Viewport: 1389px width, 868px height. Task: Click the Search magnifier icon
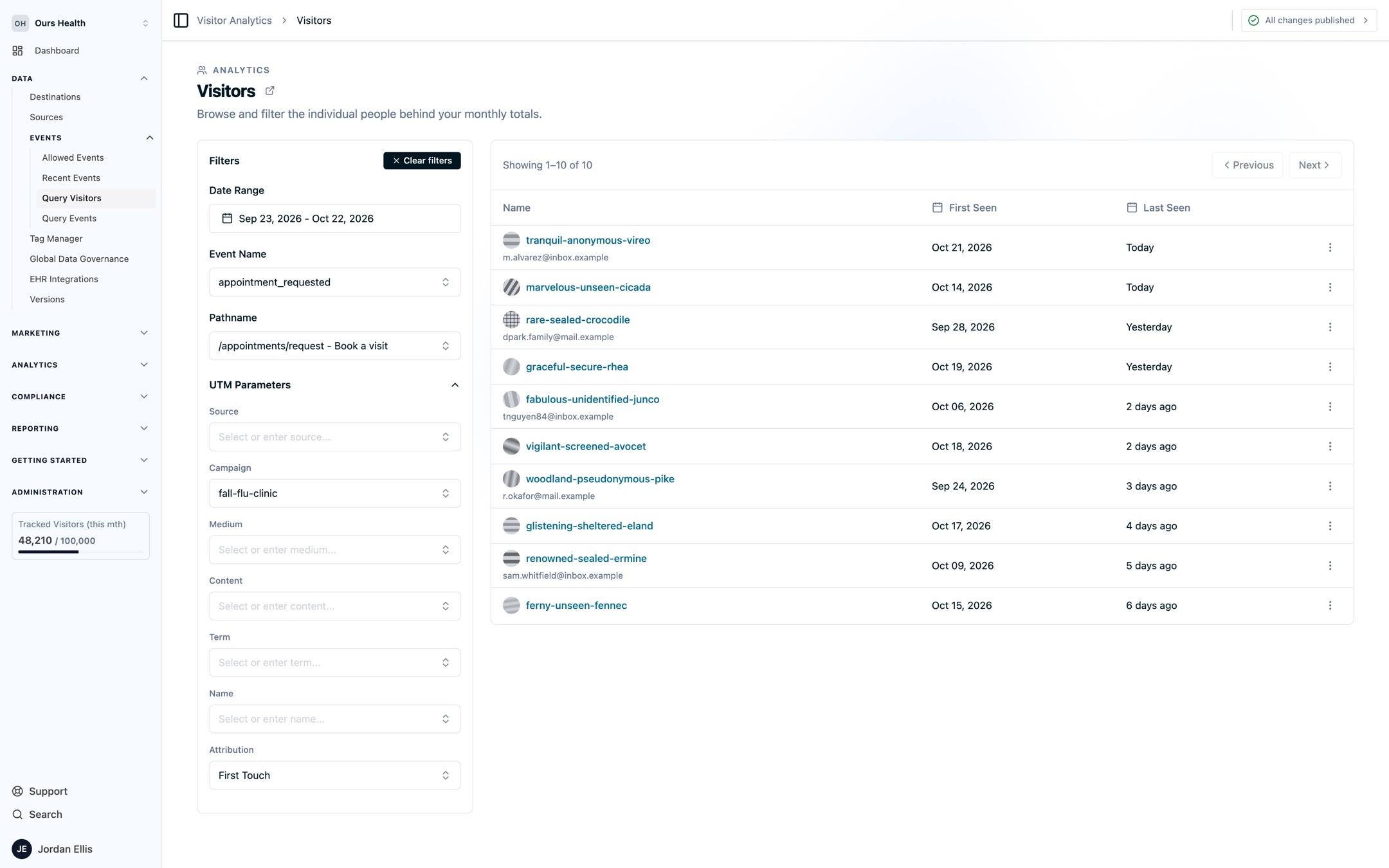17,815
